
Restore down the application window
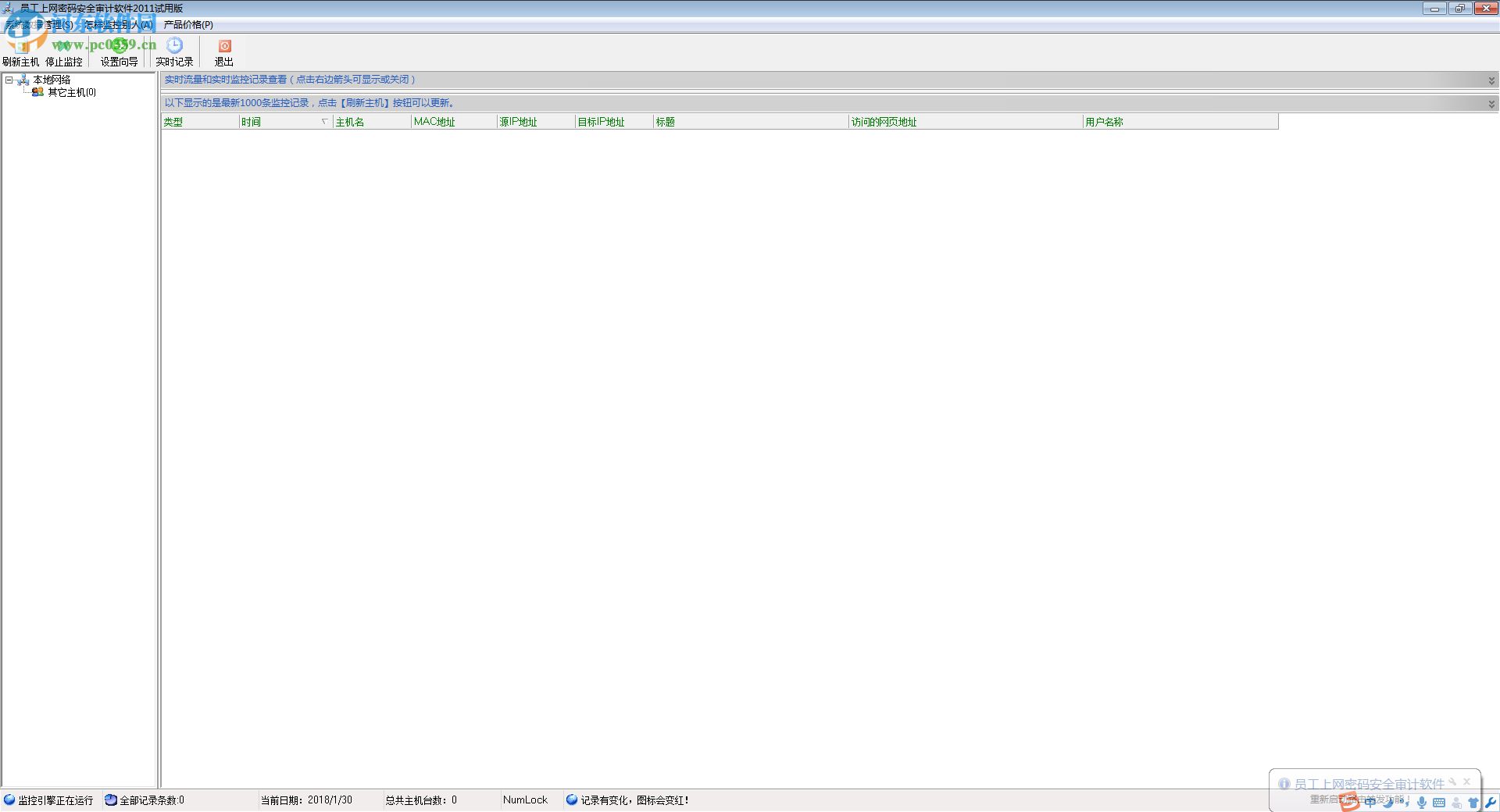pyautogui.click(x=1459, y=9)
